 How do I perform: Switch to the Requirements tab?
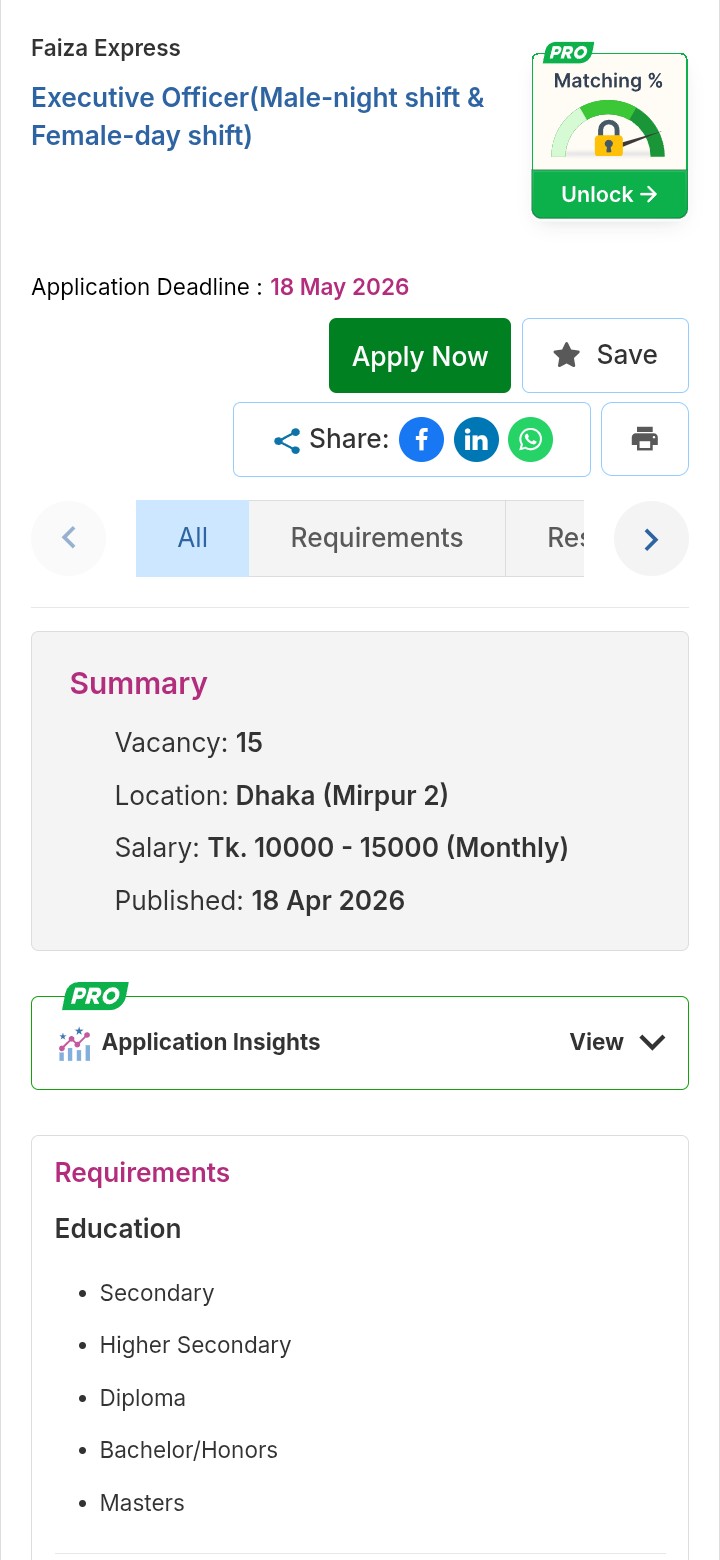376,538
